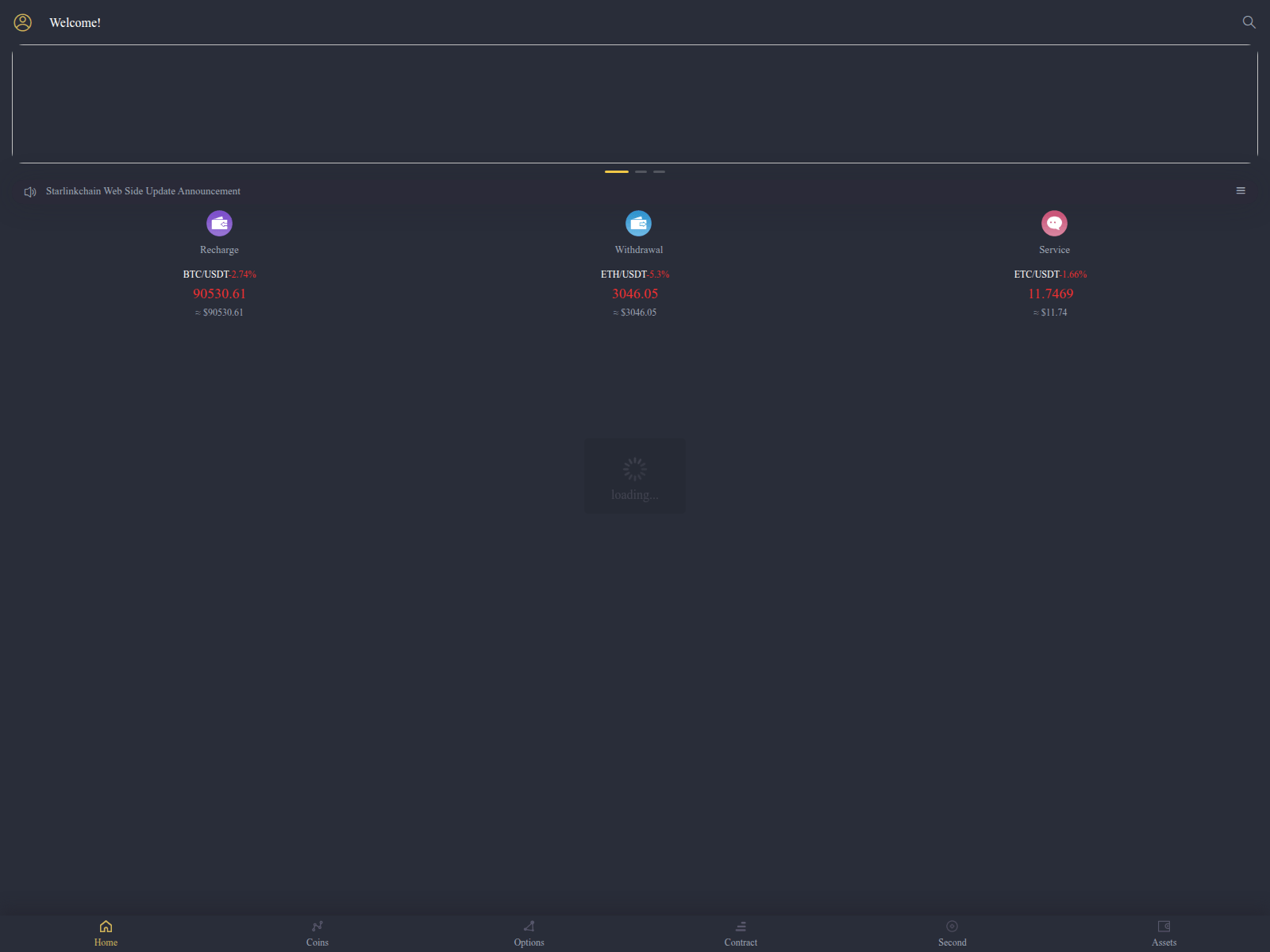The height and width of the screenshot is (952, 1270).
Task: Open the Contract tab
Action: pos(741,933)
